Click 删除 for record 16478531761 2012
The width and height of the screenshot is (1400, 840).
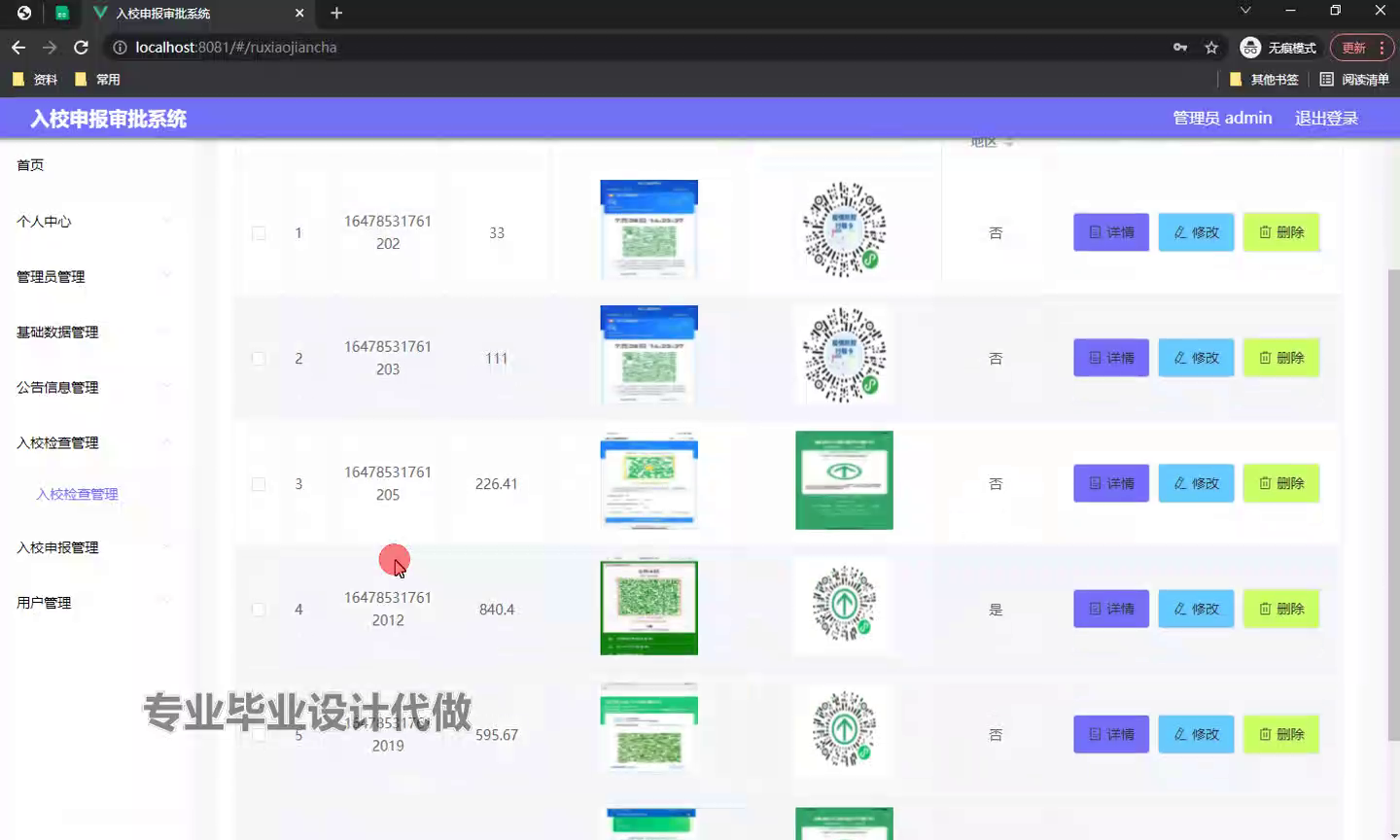click(1281, 609)
